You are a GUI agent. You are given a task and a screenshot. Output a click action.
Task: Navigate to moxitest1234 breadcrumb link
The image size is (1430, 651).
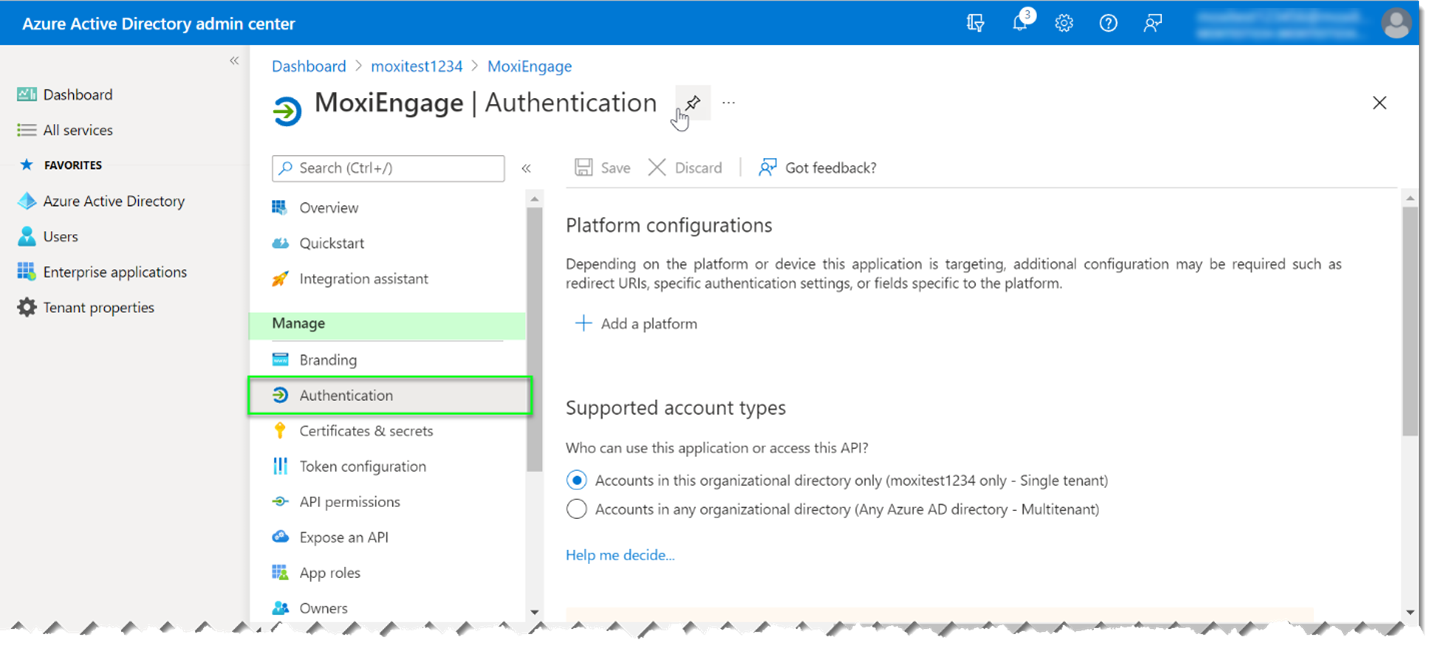pos(416,66)
